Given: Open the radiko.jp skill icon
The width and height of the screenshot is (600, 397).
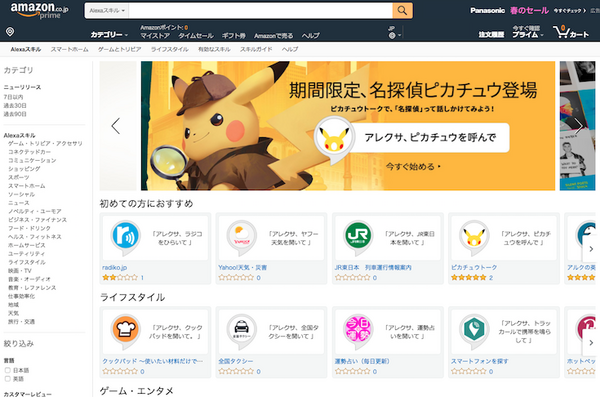Looking at the screenshot, I should [x=125, y=237].
